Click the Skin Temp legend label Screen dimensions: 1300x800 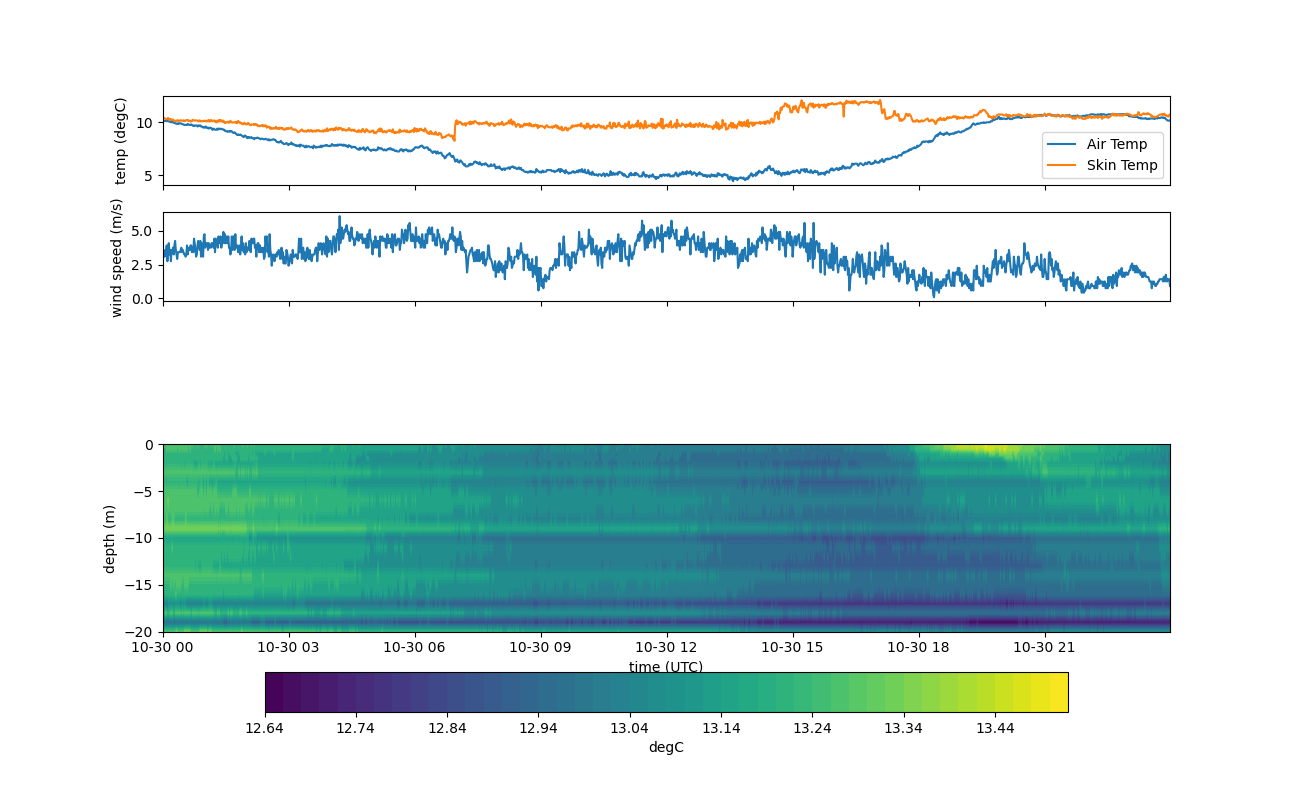(x=1122, y=165)
